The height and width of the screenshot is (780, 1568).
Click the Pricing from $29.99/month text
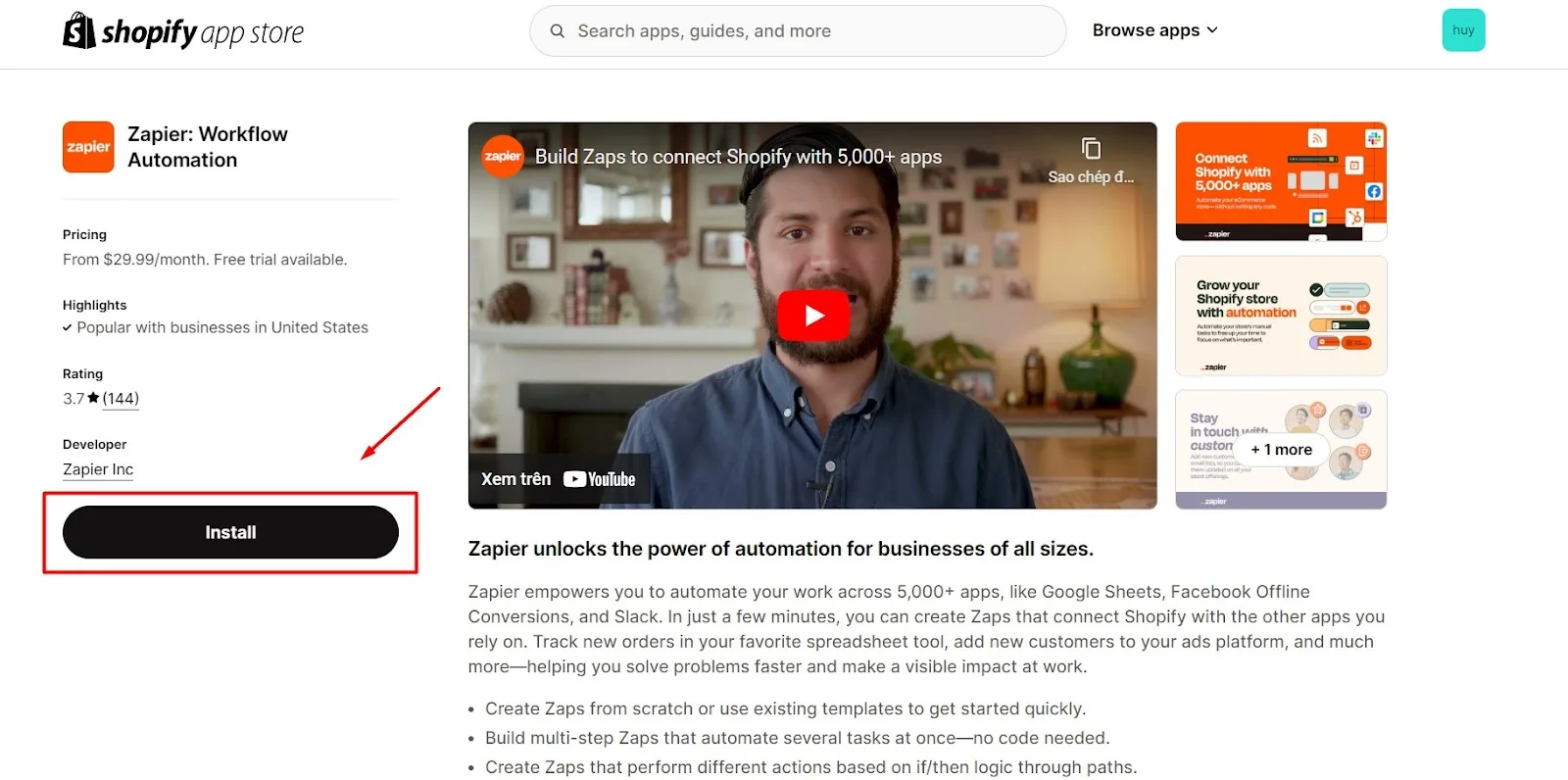pyautogui.click(x=205, y=260)
